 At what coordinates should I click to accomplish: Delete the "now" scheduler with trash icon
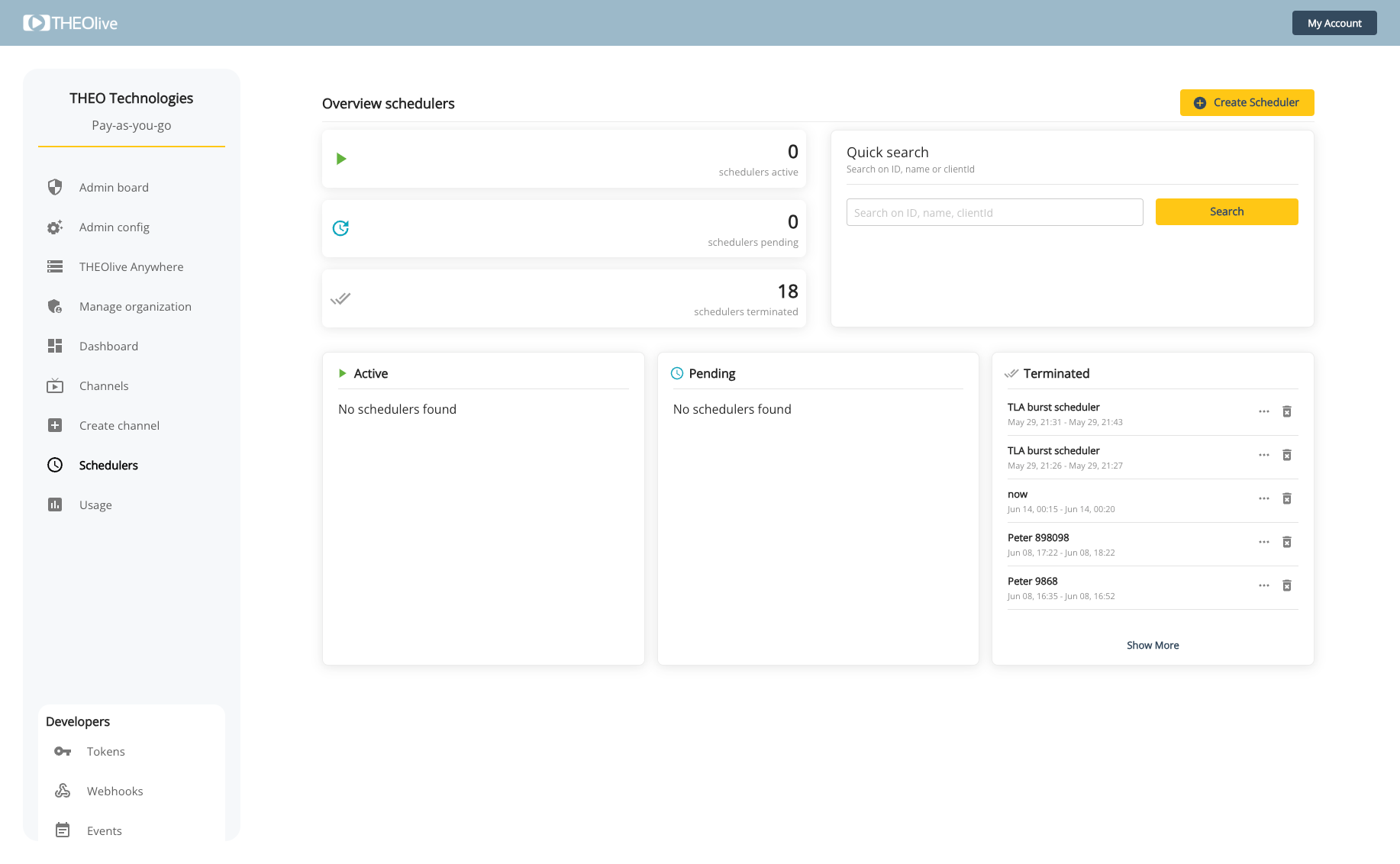pos(1287,498)
